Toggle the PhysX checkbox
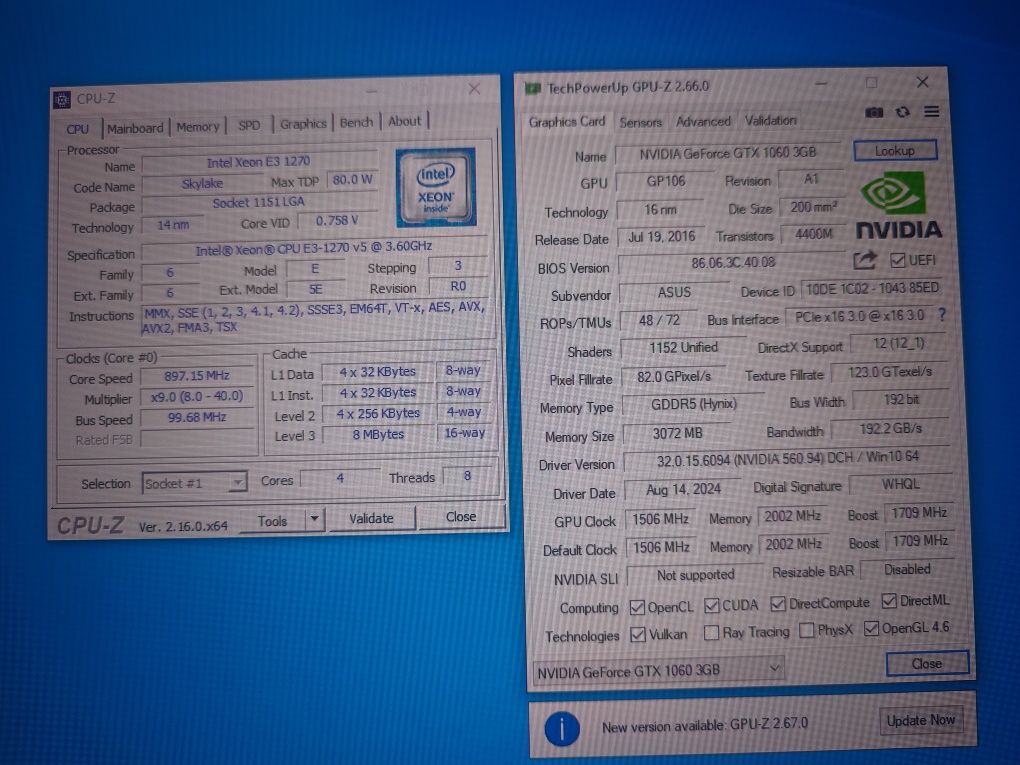The width and height of the screenshot is (1020, 765). tap(806, 630)
